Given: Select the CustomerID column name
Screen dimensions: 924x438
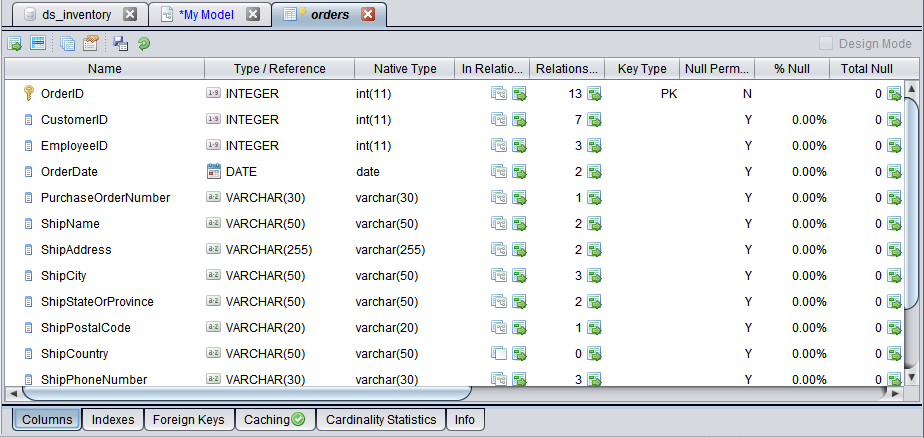Looking at the screenshot, I should point(74,120).
